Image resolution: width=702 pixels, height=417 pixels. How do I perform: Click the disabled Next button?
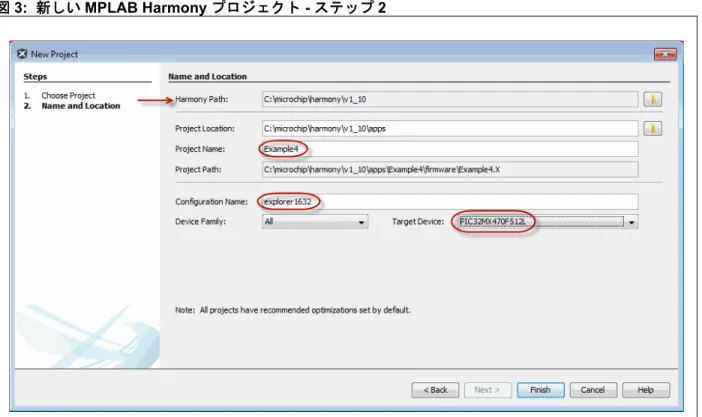click(x=487, y=390)
